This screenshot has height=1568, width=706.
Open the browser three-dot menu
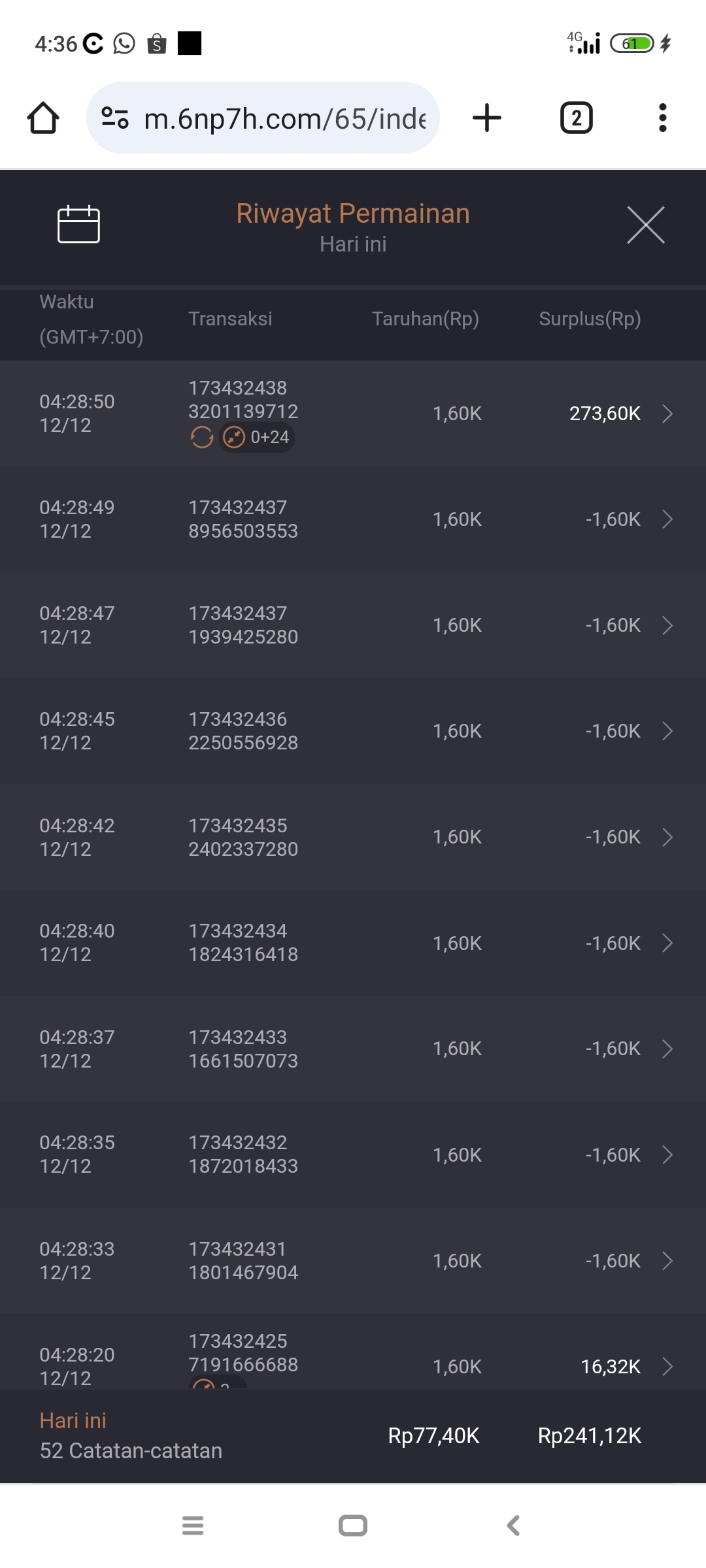[662, 118]
